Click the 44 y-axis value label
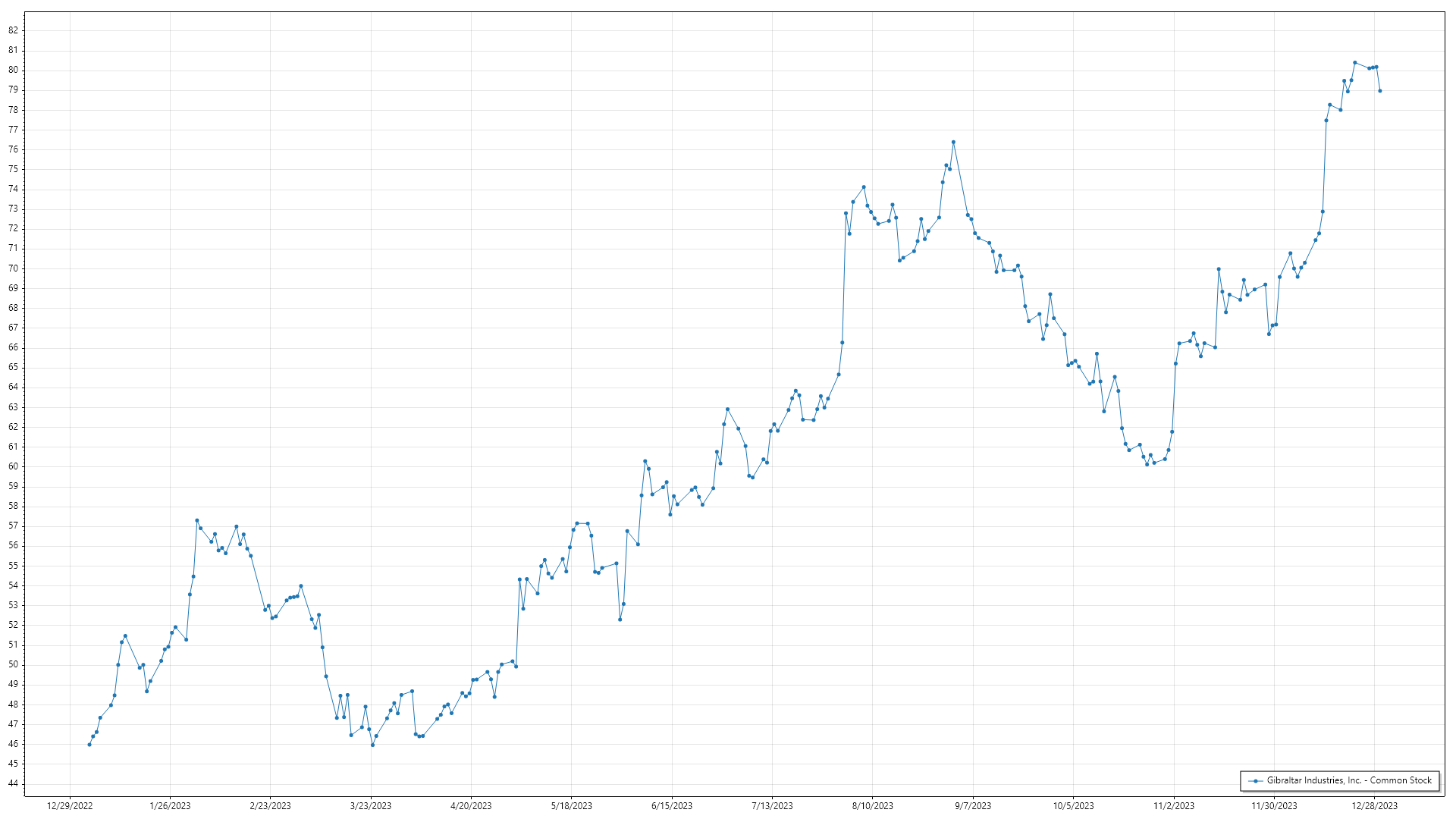Screen dimensions: 1456x819 click(x=14, y=783)
